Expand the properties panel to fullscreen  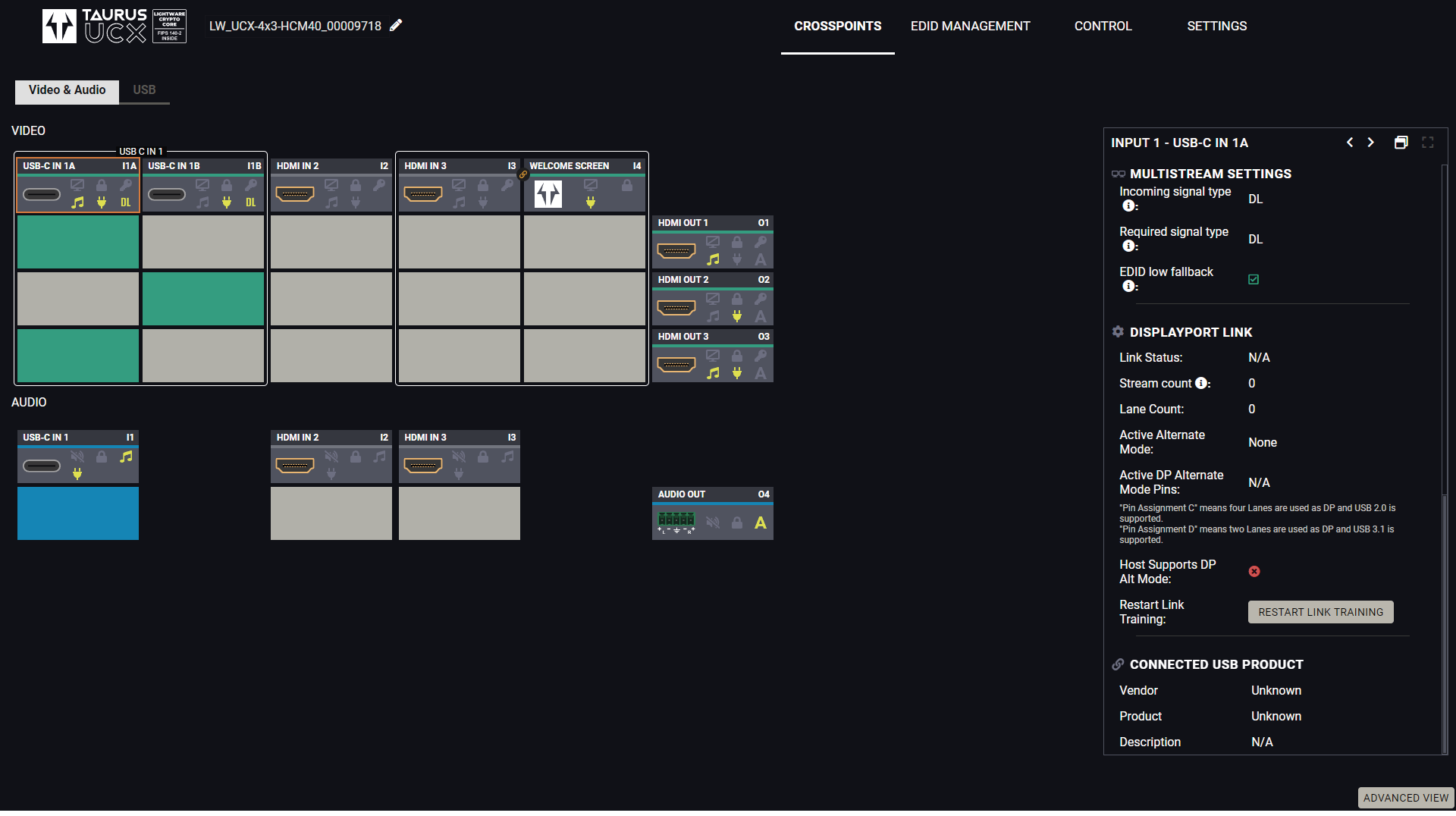point(1428,143)
